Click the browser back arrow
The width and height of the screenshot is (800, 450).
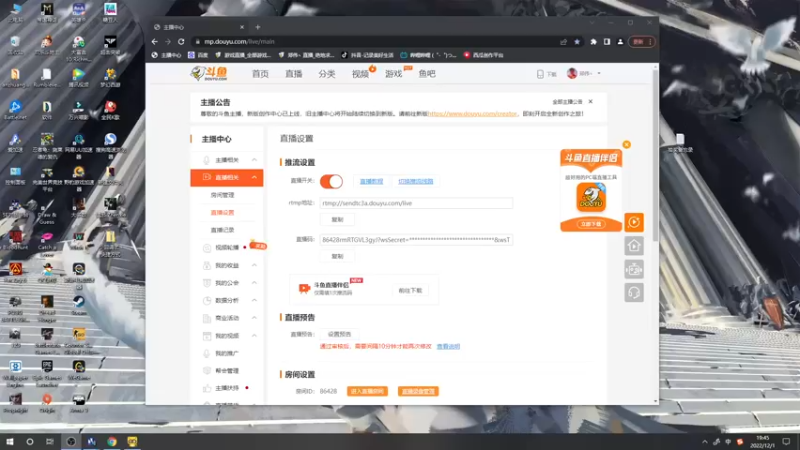[x=155, y=42]
